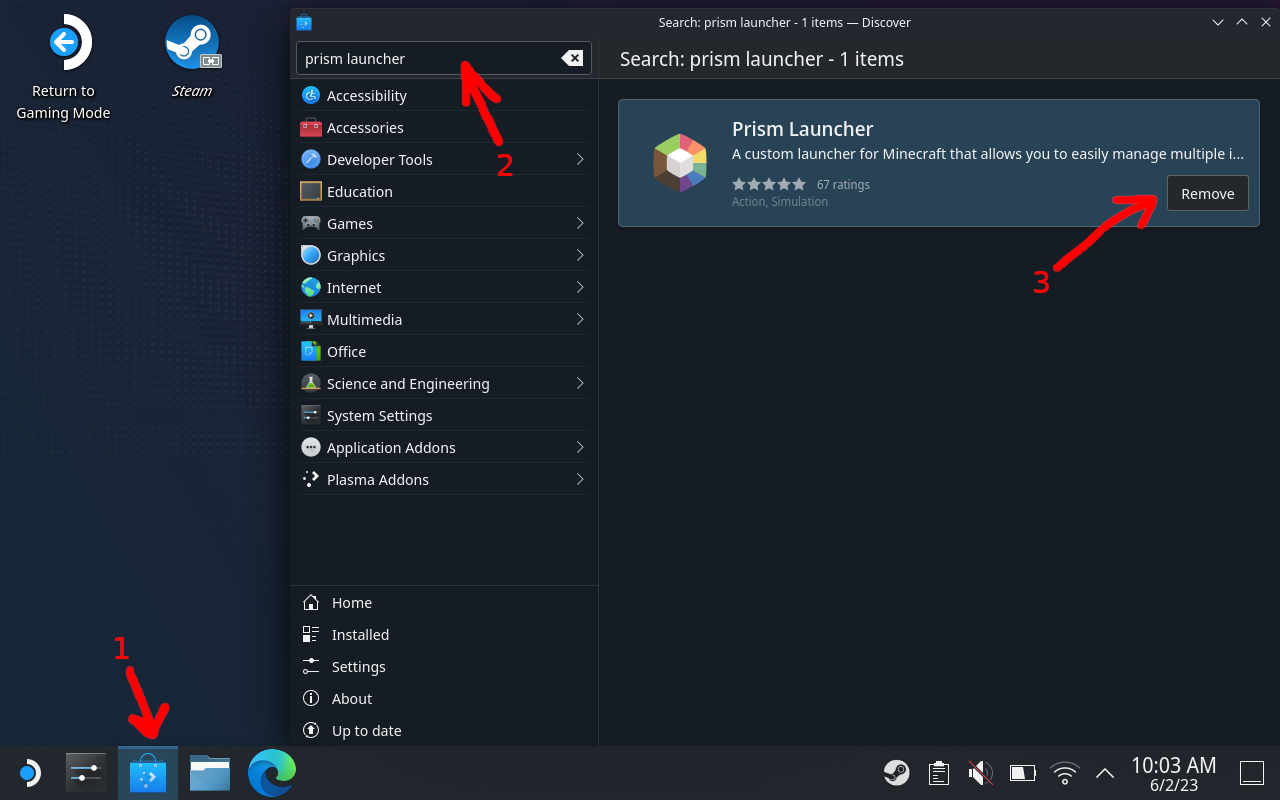Launch Microsoft Edge from the taskbar

272,773
